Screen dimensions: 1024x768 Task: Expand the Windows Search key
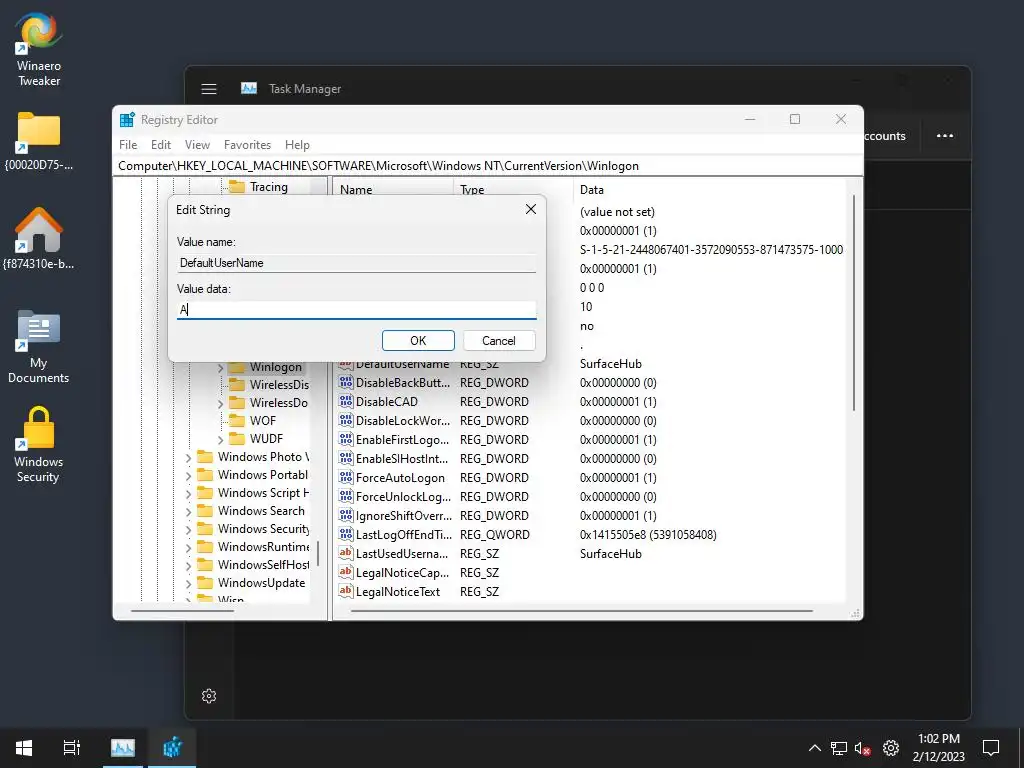click(x=189, y=512)
